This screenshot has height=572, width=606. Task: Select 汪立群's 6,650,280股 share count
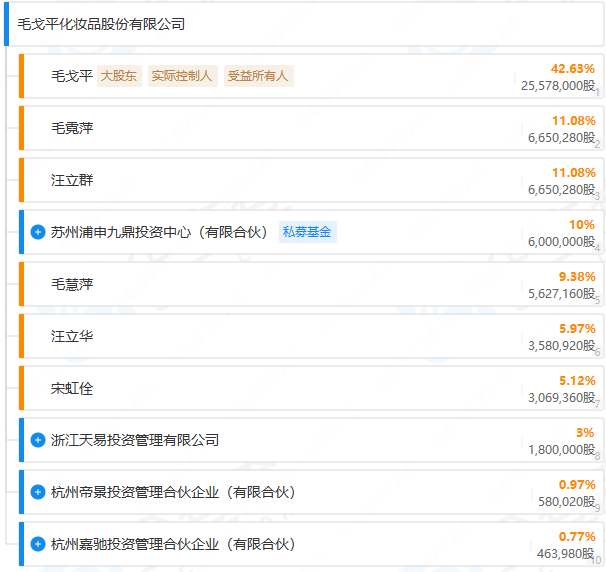[x=562, y=190]
